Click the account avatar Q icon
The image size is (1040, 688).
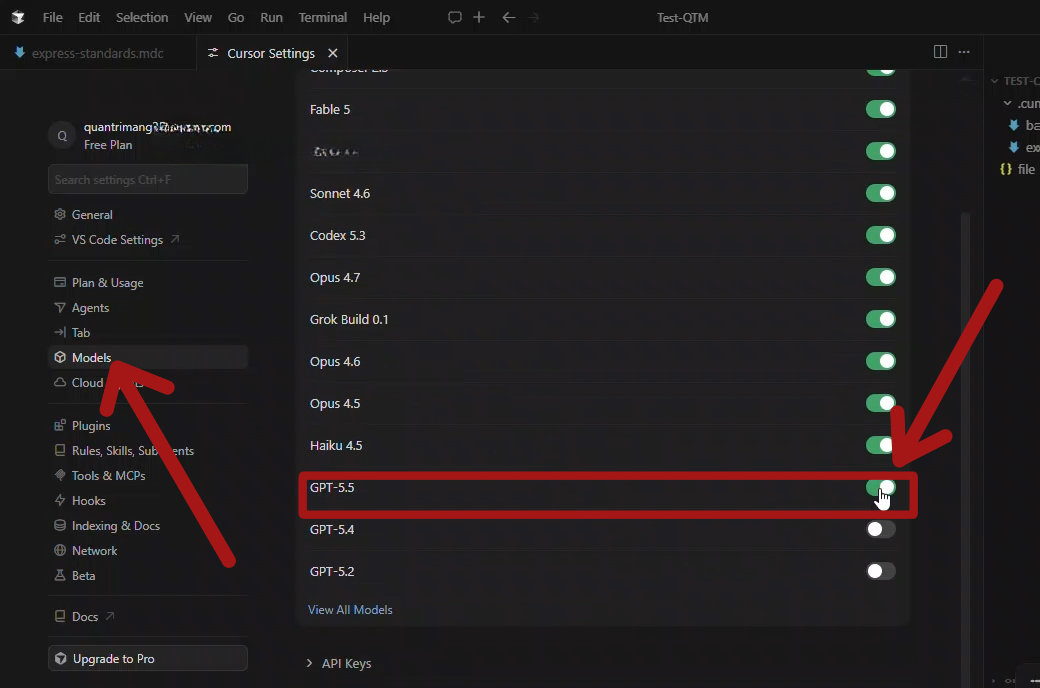(x=62, y=135)
